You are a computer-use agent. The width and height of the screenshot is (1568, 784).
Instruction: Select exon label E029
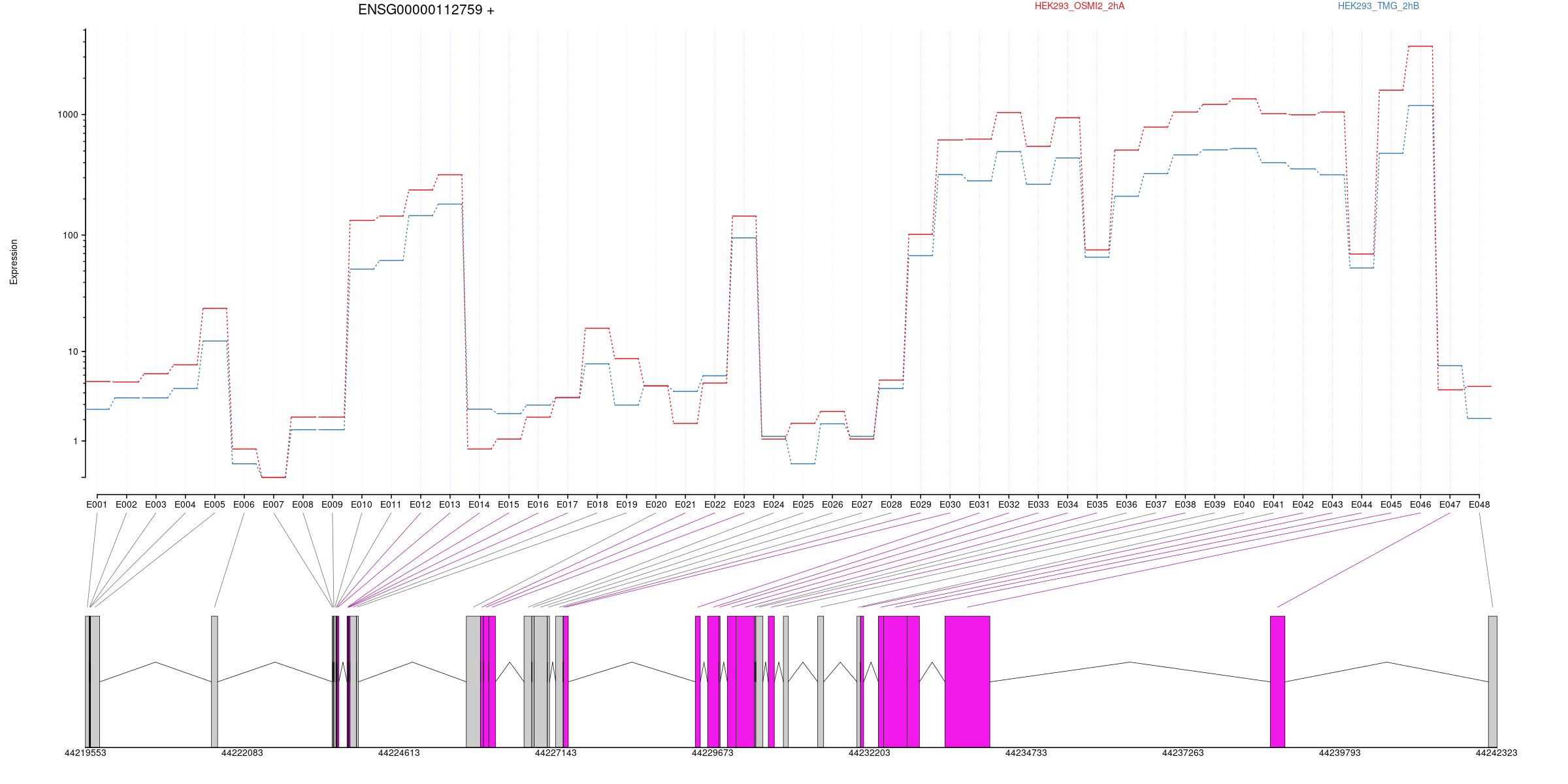pyautogui.click(x=921, y=504)
